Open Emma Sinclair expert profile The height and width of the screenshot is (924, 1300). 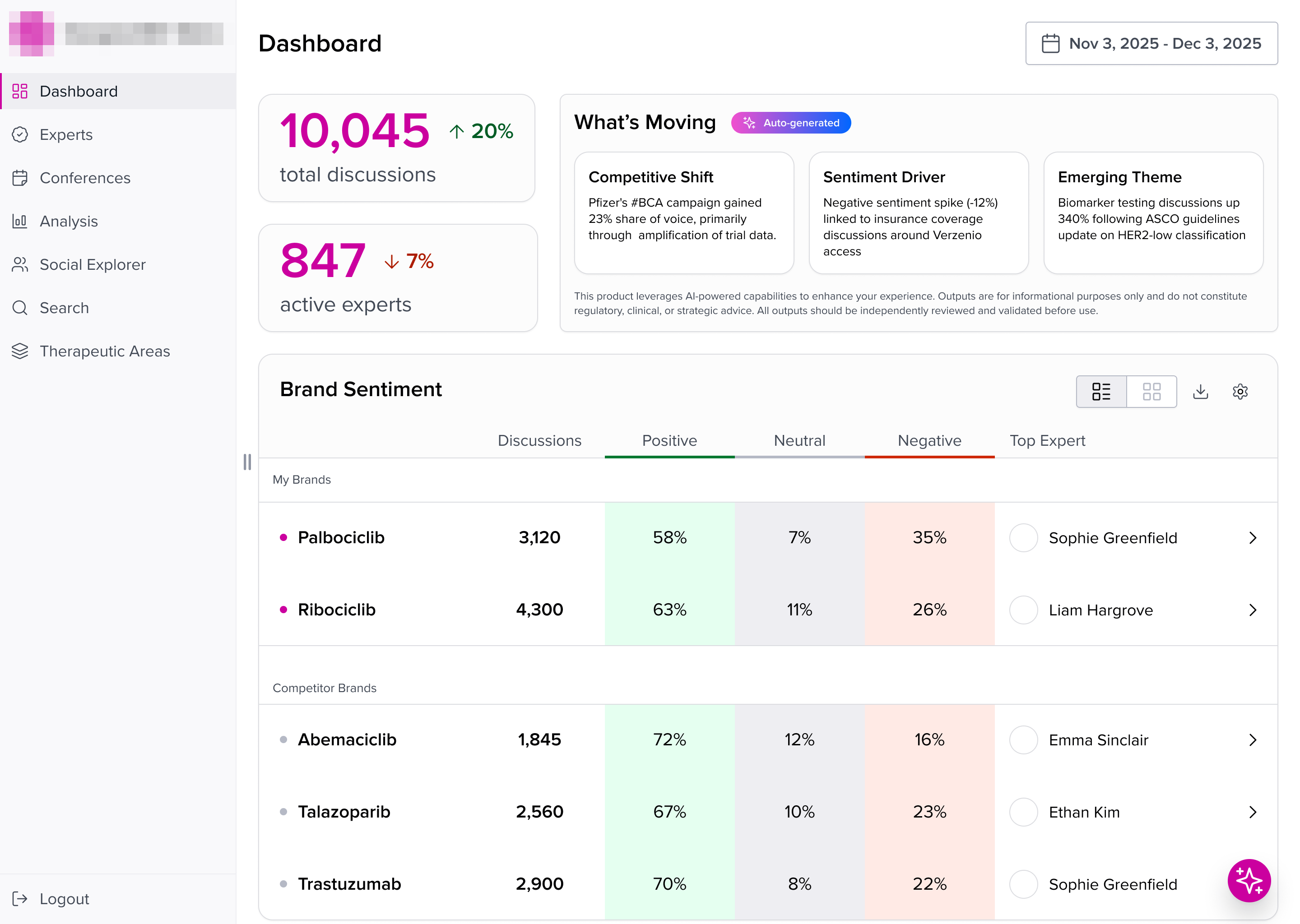(x=1098, y=739)
